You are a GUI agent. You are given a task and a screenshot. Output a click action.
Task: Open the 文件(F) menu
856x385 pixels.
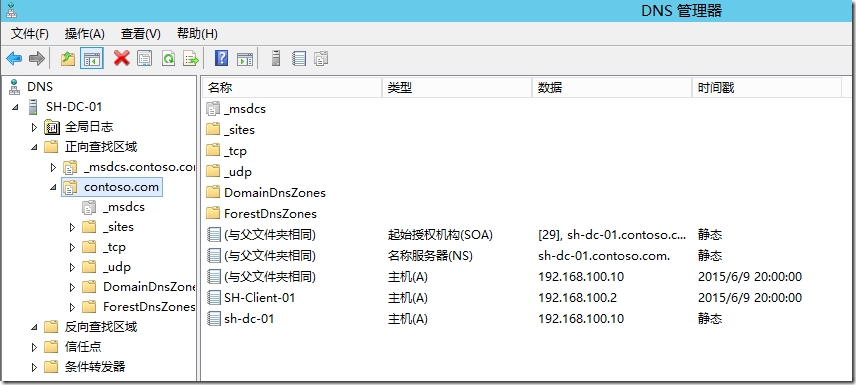[30, 34]
